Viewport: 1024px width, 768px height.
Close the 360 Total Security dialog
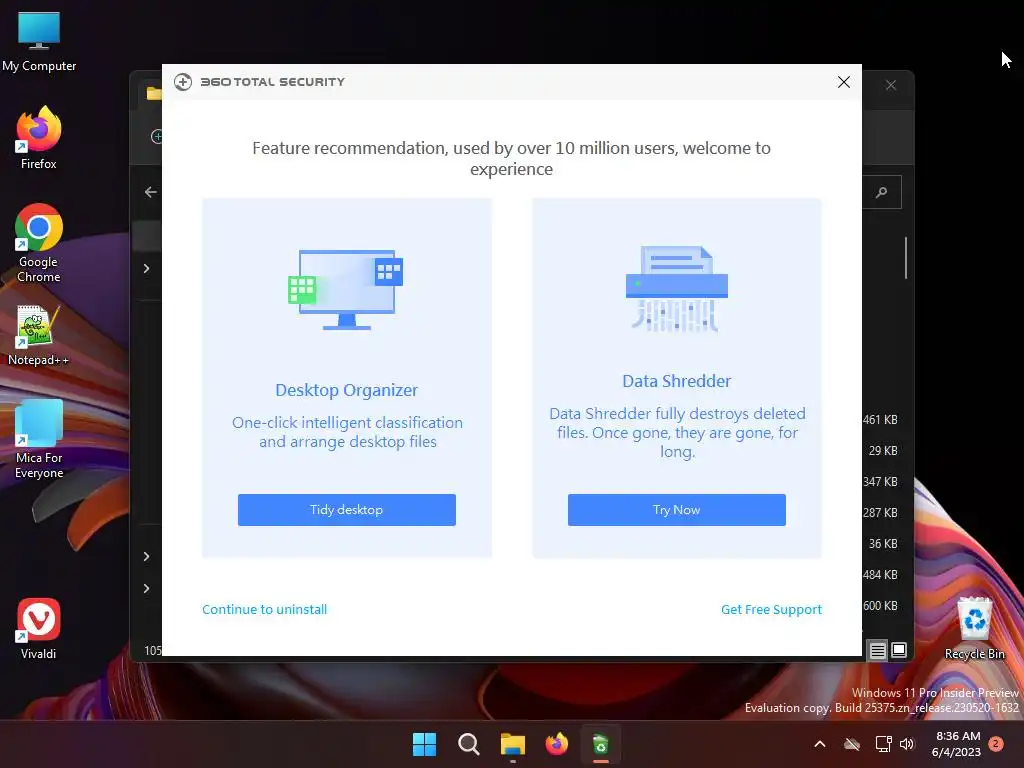(x=844, y=82)
